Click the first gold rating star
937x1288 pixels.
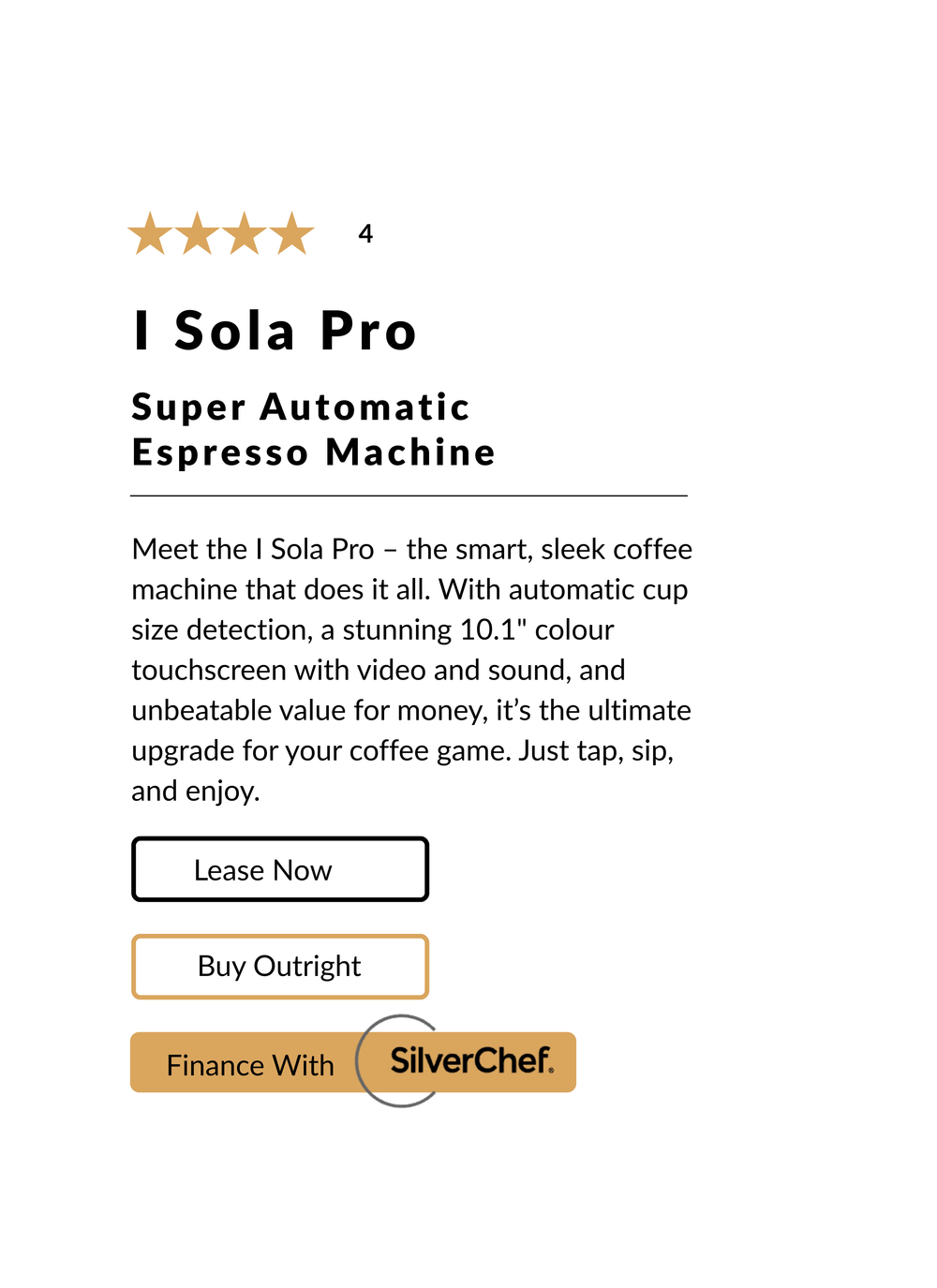[x=150, y=234]
